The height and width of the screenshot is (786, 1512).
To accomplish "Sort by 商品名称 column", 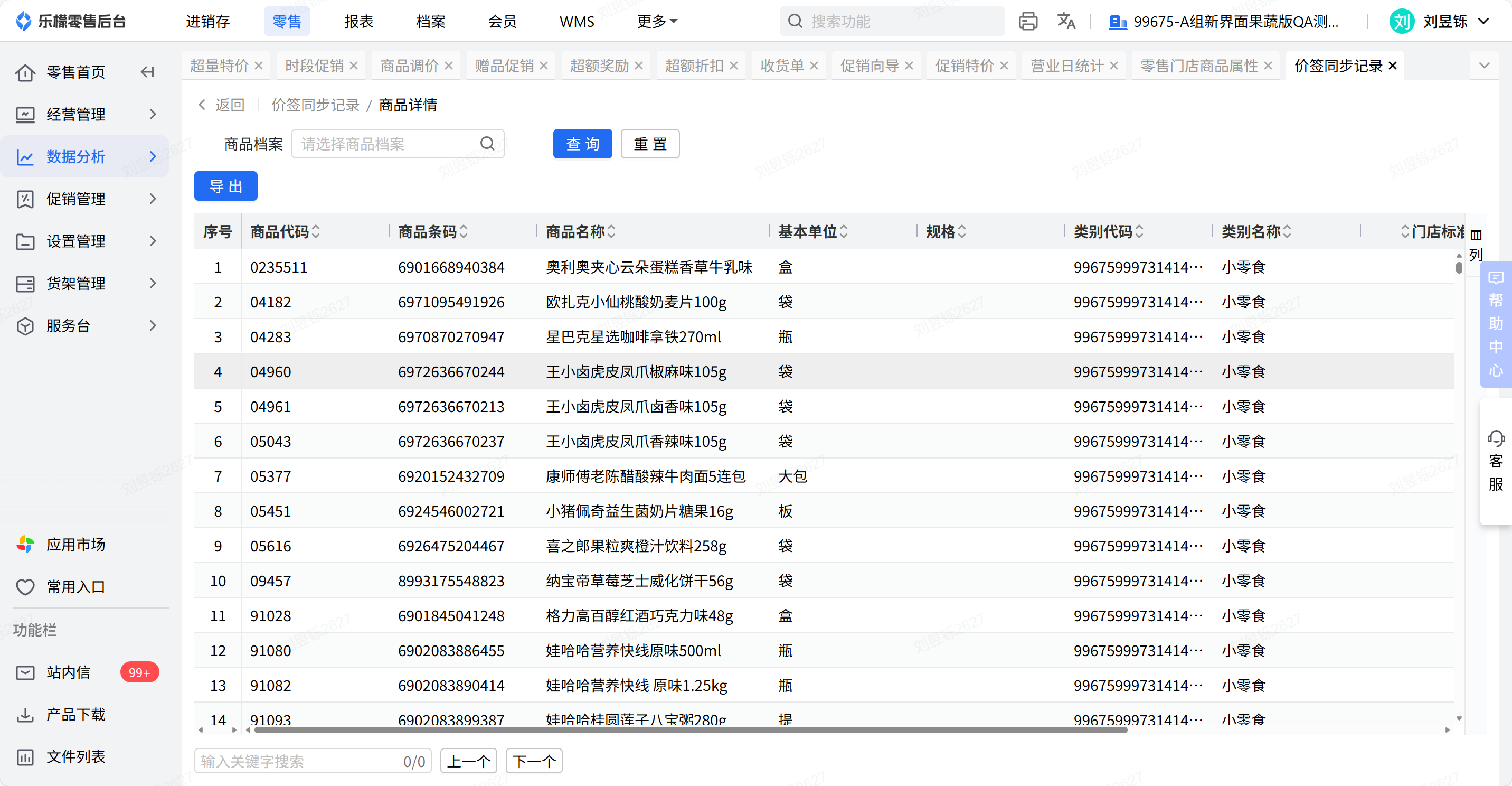I will 611,231.
